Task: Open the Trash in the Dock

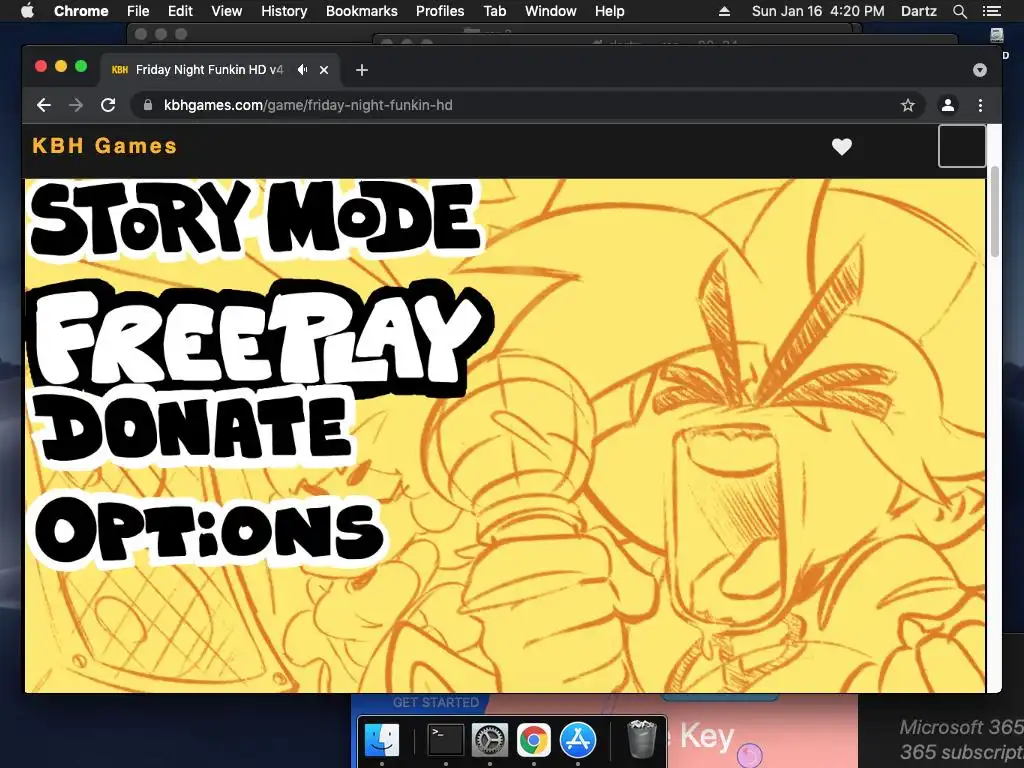Action: pos(641,739)
